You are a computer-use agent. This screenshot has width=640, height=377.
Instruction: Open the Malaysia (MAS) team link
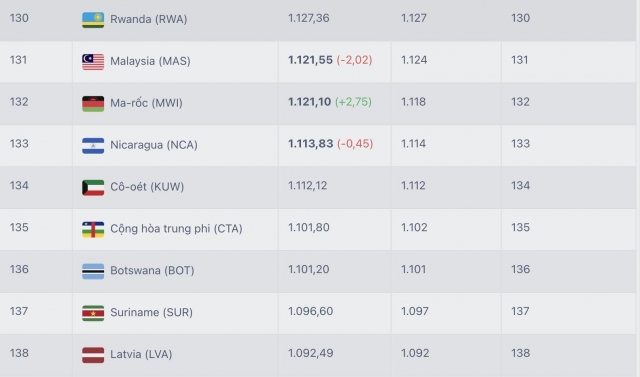150,61
